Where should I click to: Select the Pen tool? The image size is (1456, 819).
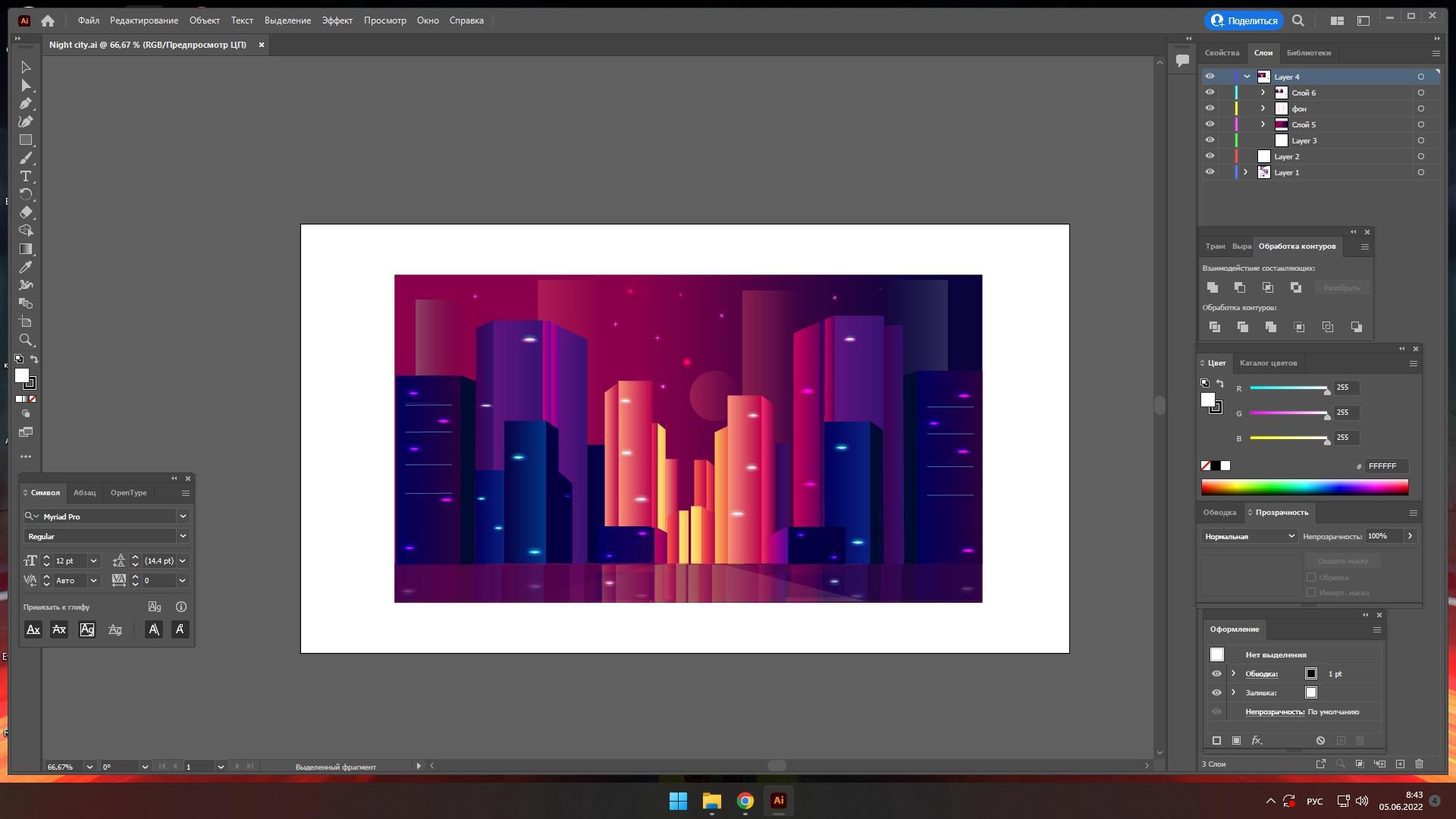pyautogui.click(x=26, y=103)
